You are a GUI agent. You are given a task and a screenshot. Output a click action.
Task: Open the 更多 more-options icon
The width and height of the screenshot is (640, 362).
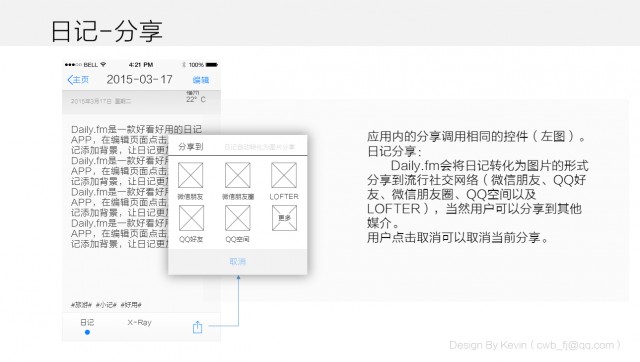(x=284, y=218)
